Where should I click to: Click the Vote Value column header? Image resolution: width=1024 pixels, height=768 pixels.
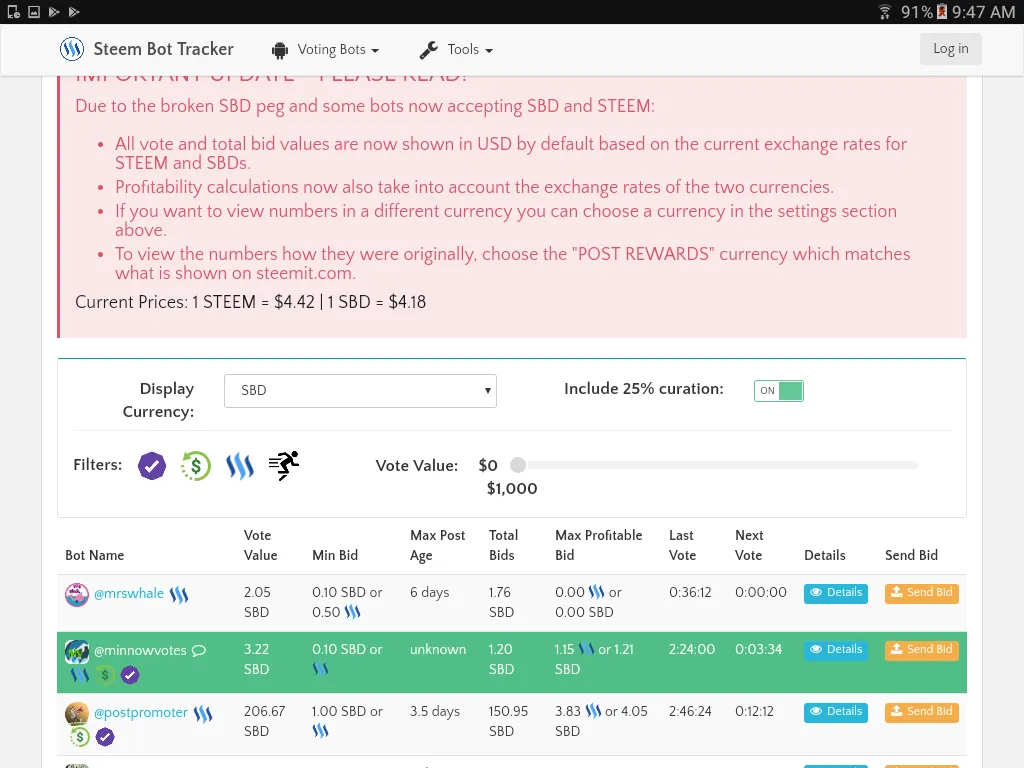coord(261,545)
